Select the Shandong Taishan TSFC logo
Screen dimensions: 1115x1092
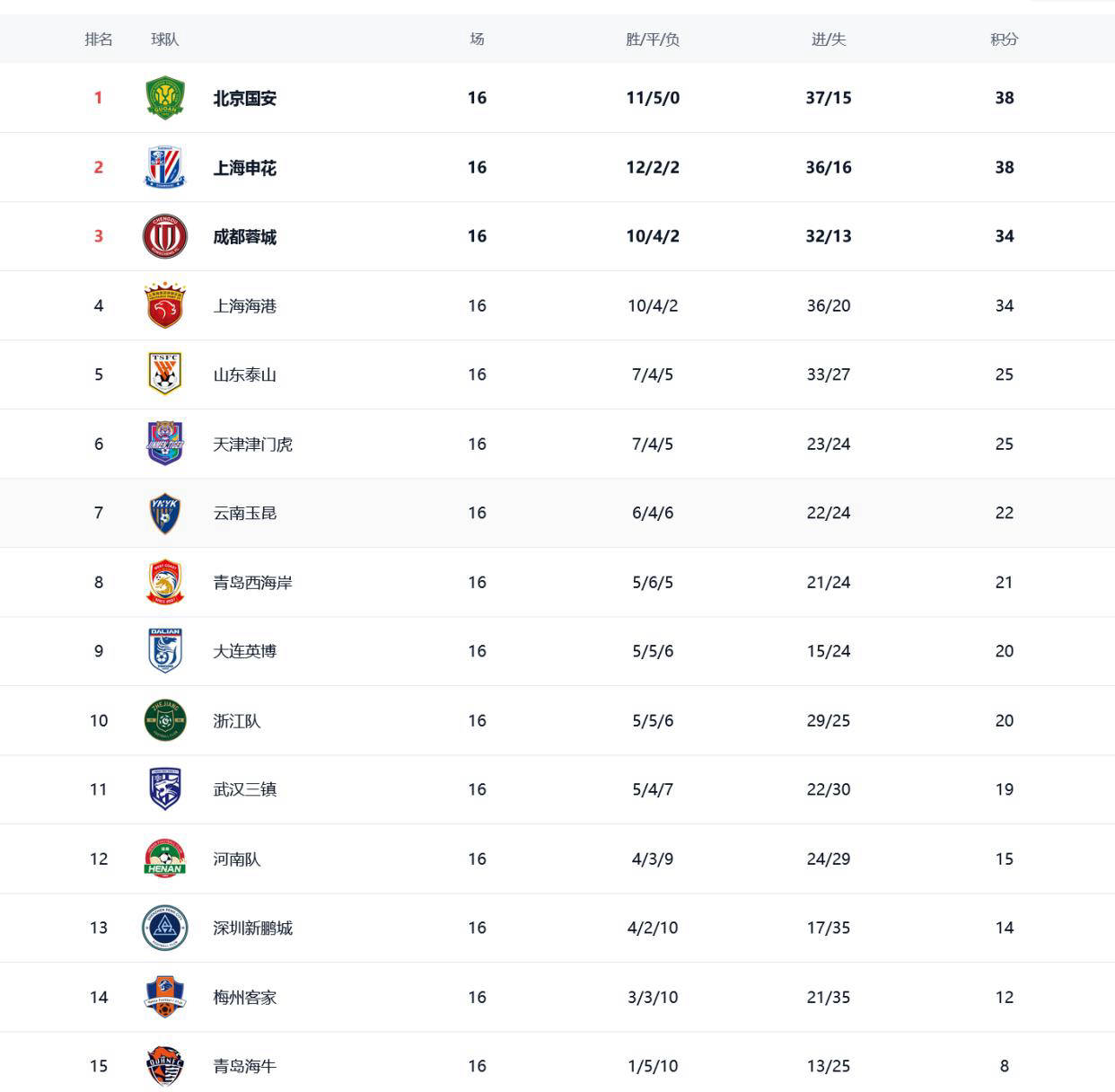click(x=165, y=374)
